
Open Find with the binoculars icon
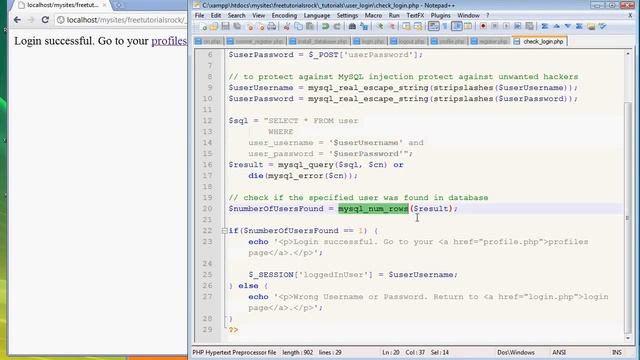(x=352, y=27)
